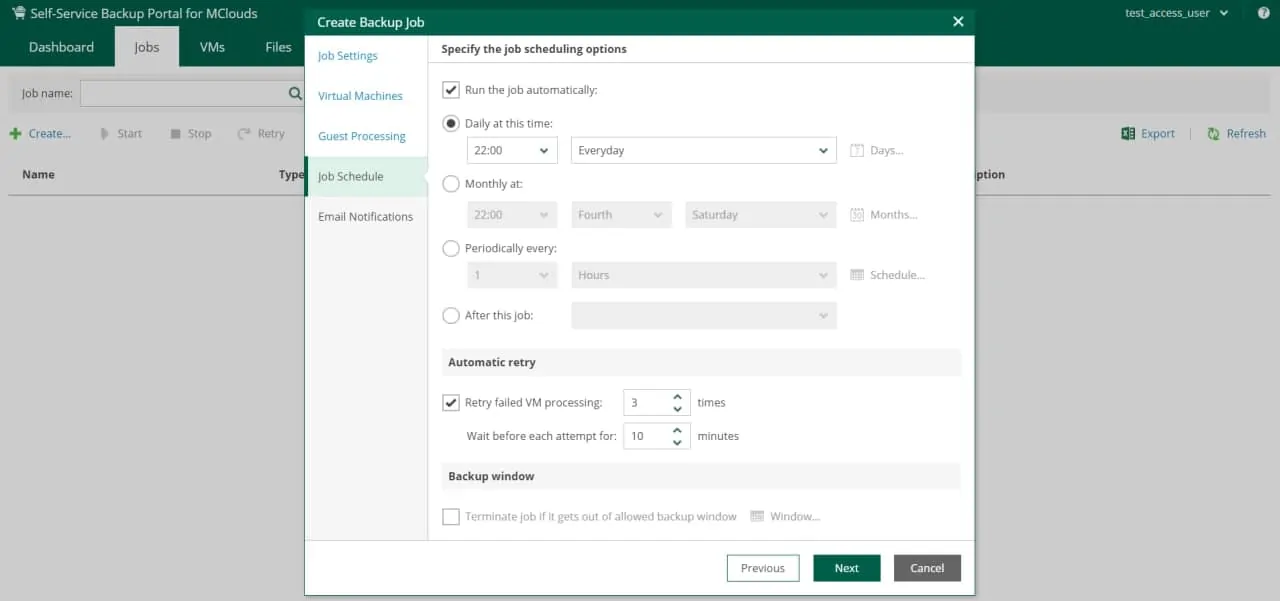Switch to the Dashboard tab
Viewport: 1280px width, 601px height.
[61, 47]
